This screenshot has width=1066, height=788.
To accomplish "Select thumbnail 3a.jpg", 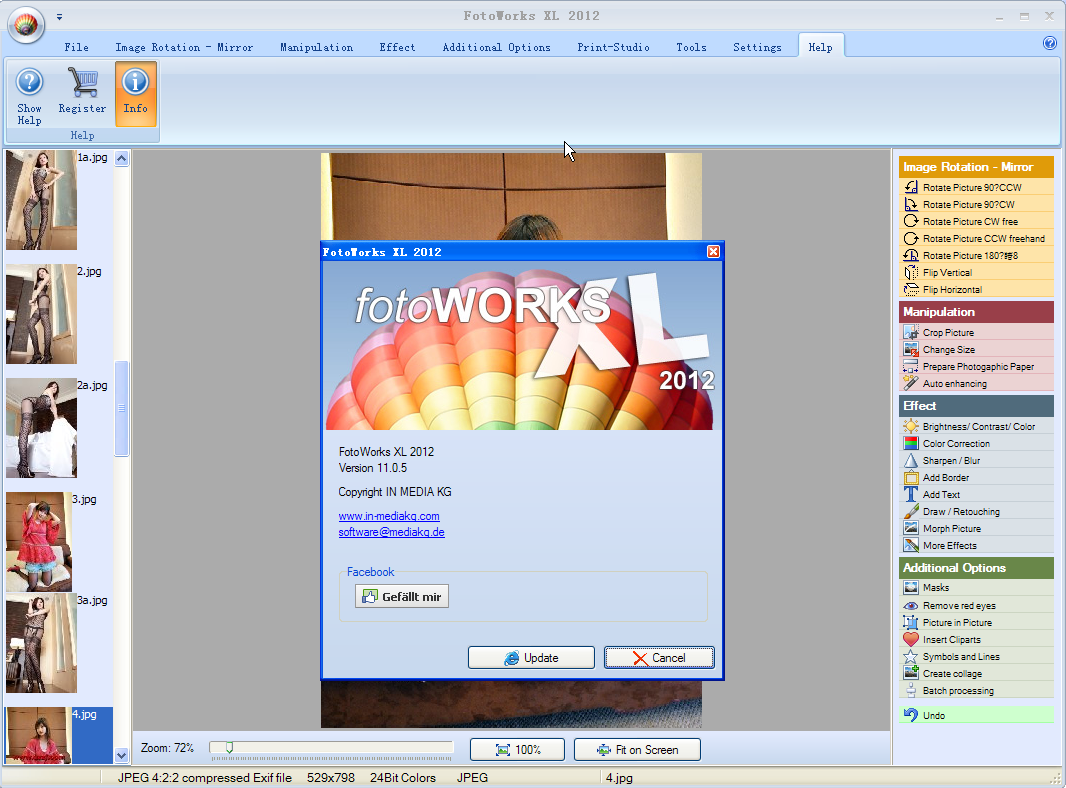I will pos(41,643).
